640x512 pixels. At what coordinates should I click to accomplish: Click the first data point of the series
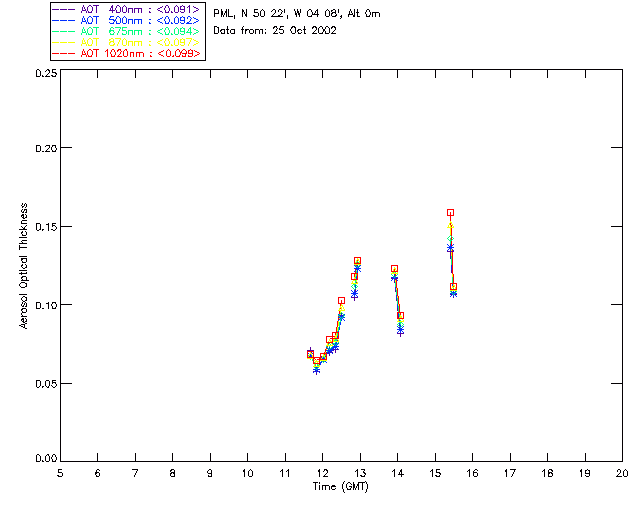tap(310, 353)
